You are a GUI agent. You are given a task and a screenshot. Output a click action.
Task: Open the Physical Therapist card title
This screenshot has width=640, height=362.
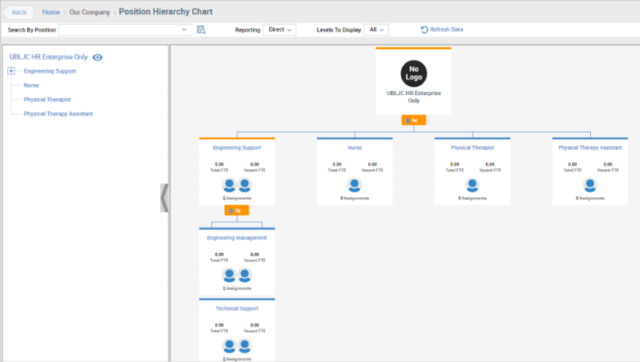(472, 148)
